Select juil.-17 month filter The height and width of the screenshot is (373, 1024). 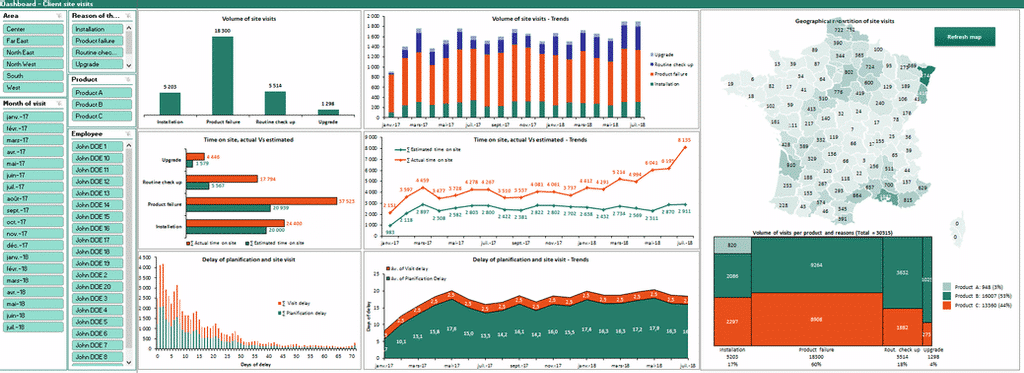(33, 187)
